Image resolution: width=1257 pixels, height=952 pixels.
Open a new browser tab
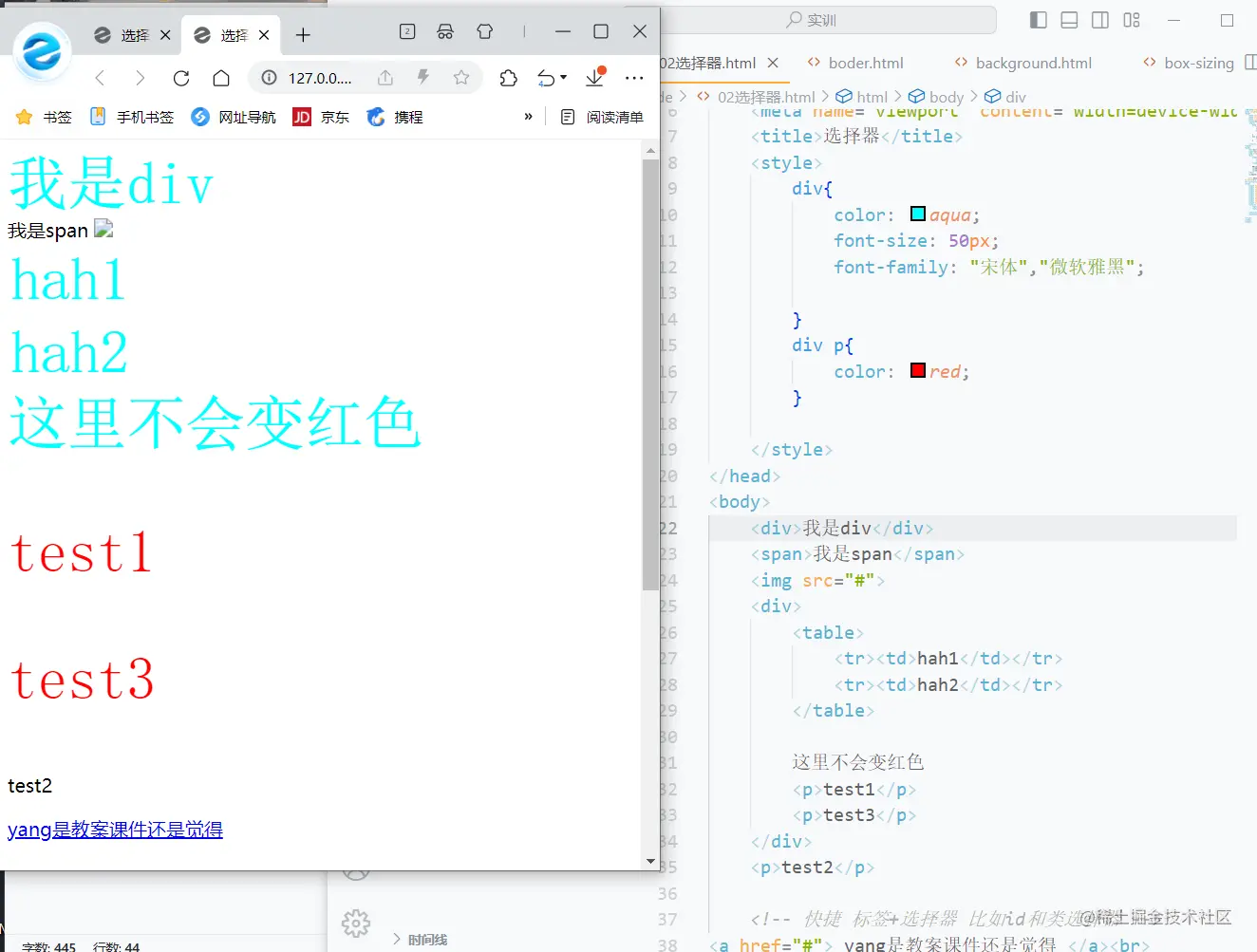tap(303, 35)
